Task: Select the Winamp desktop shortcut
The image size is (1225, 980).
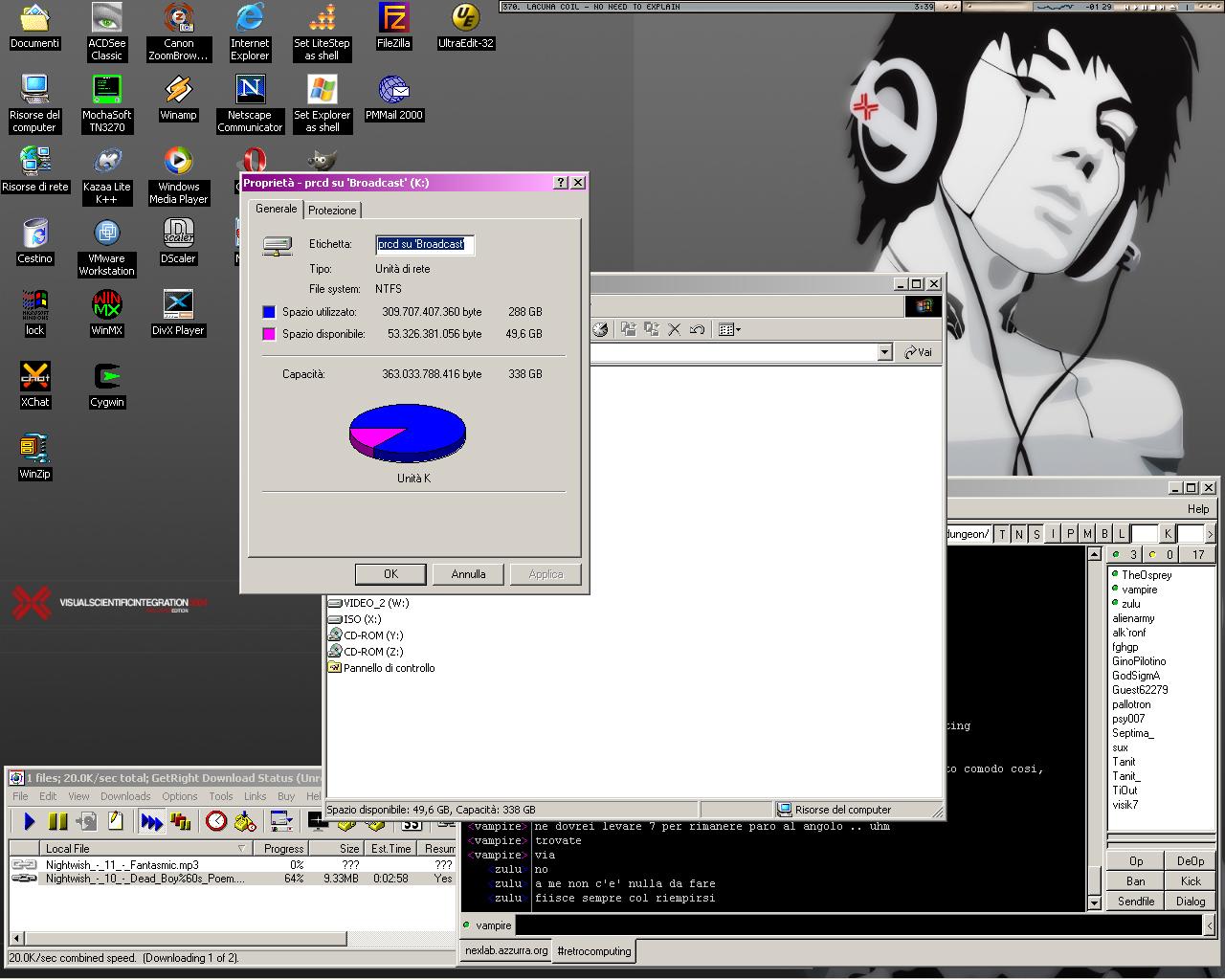Action: click(x=178, y=98)
